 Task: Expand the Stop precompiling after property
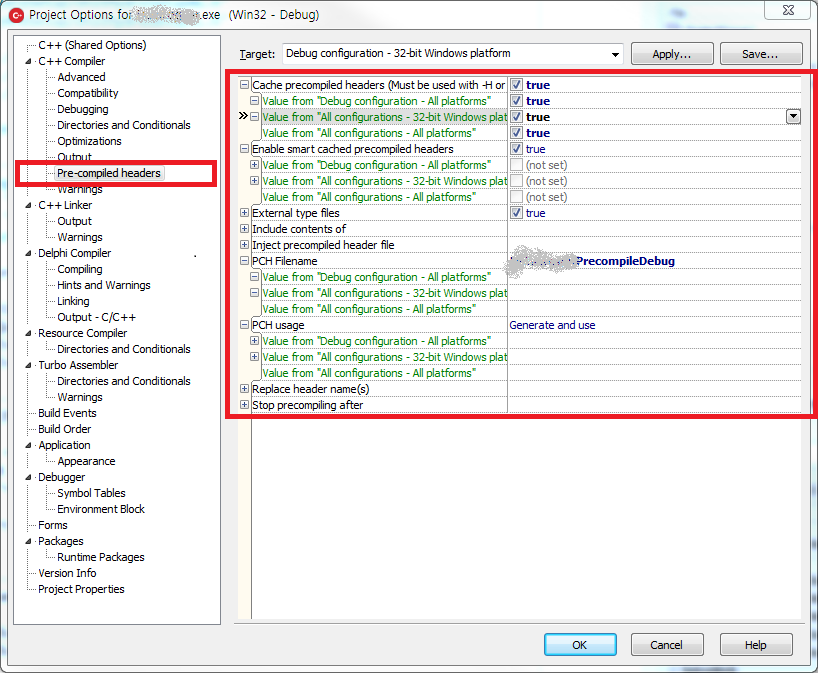[x=245, y=405]
